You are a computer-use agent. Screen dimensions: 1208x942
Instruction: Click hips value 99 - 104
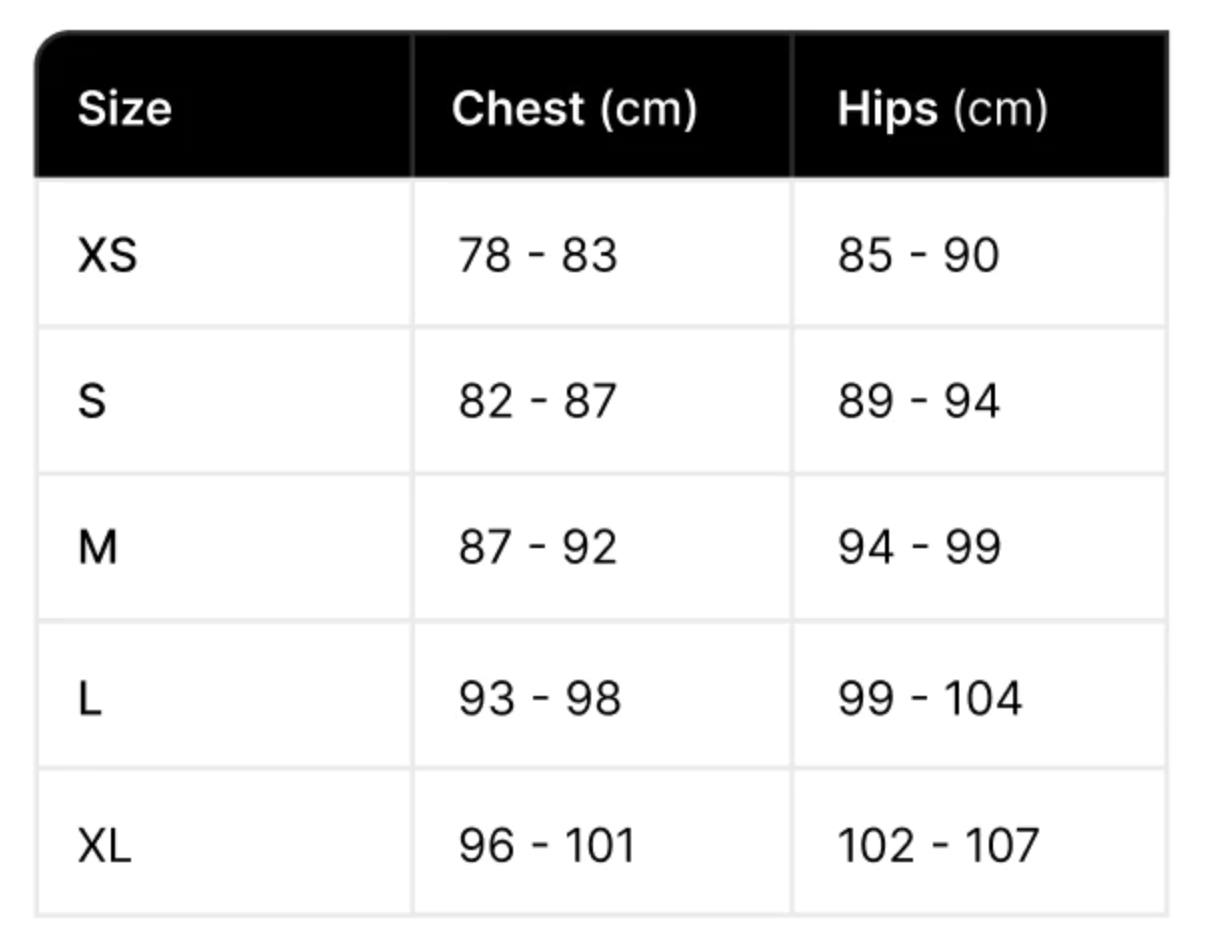pyautogui.click(x=929, y=697)
